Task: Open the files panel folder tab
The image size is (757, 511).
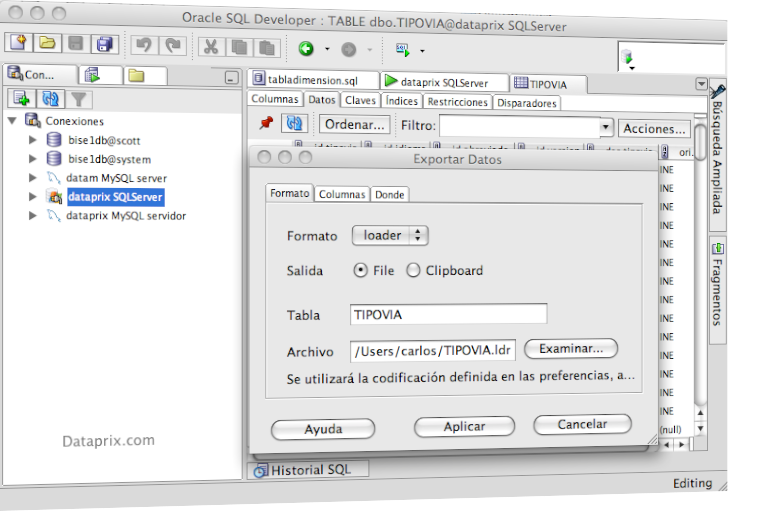Action: pos(136,76)
